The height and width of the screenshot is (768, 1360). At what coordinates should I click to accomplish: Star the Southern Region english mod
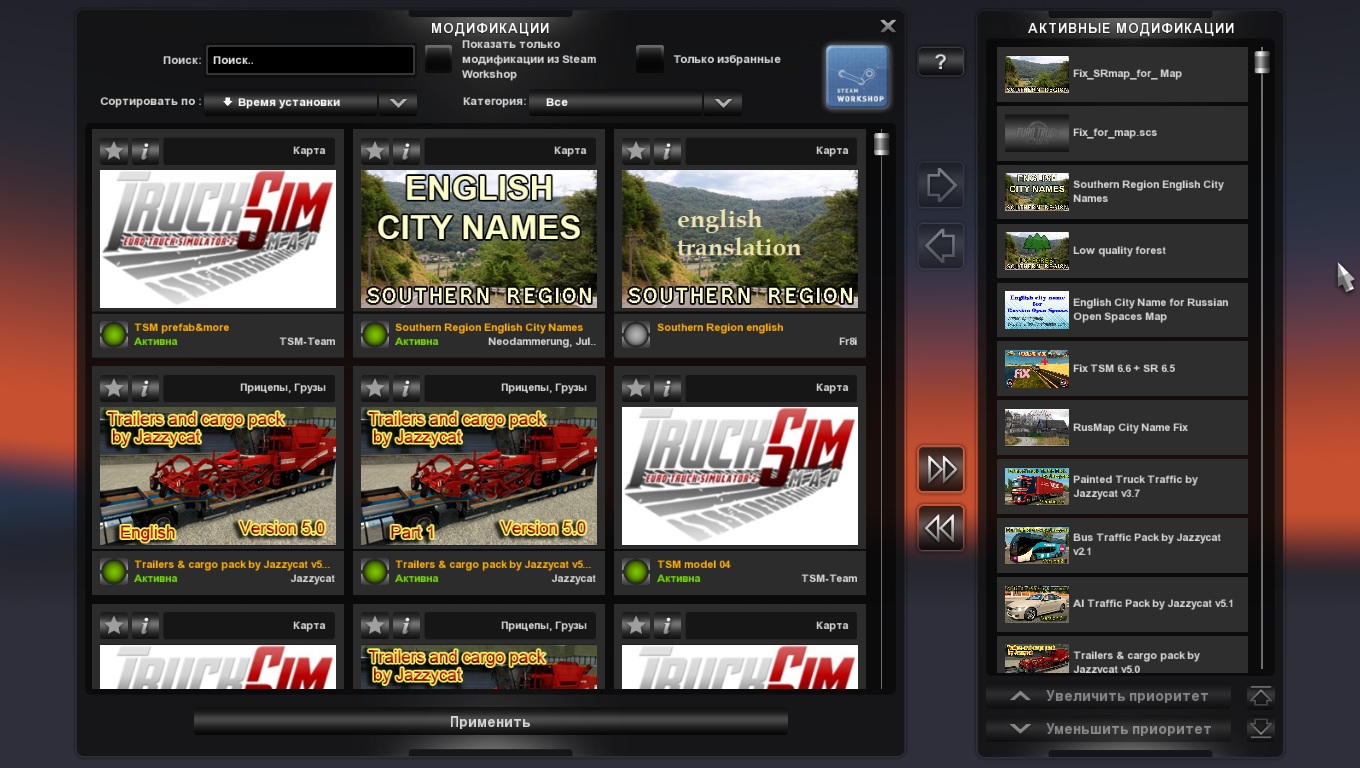click(636, 151)
